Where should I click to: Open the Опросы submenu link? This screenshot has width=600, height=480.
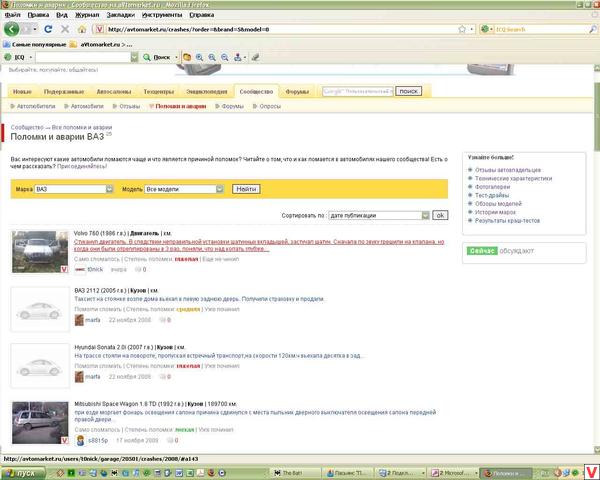[270, 106]
